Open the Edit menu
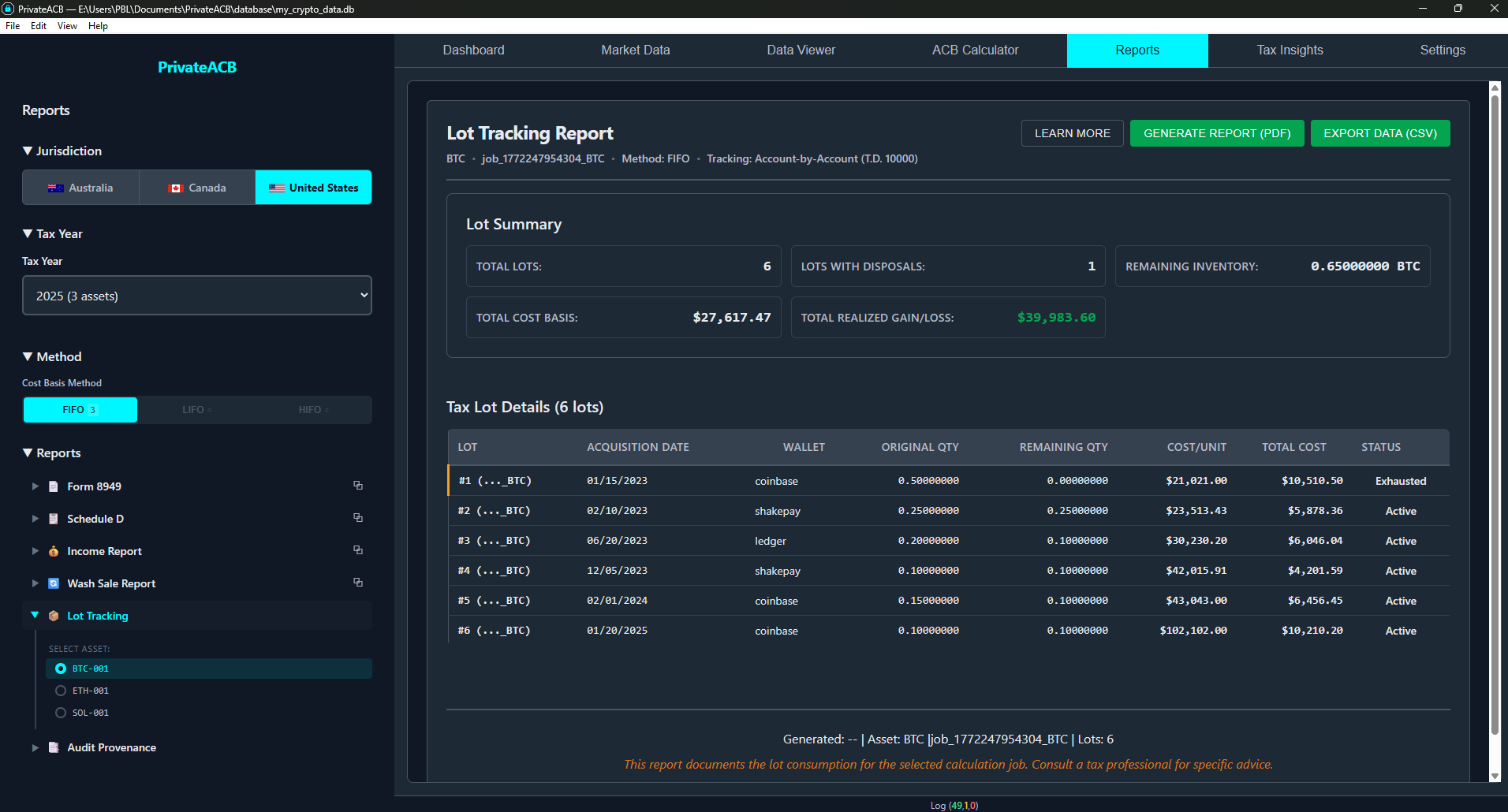 click(38, 25)
